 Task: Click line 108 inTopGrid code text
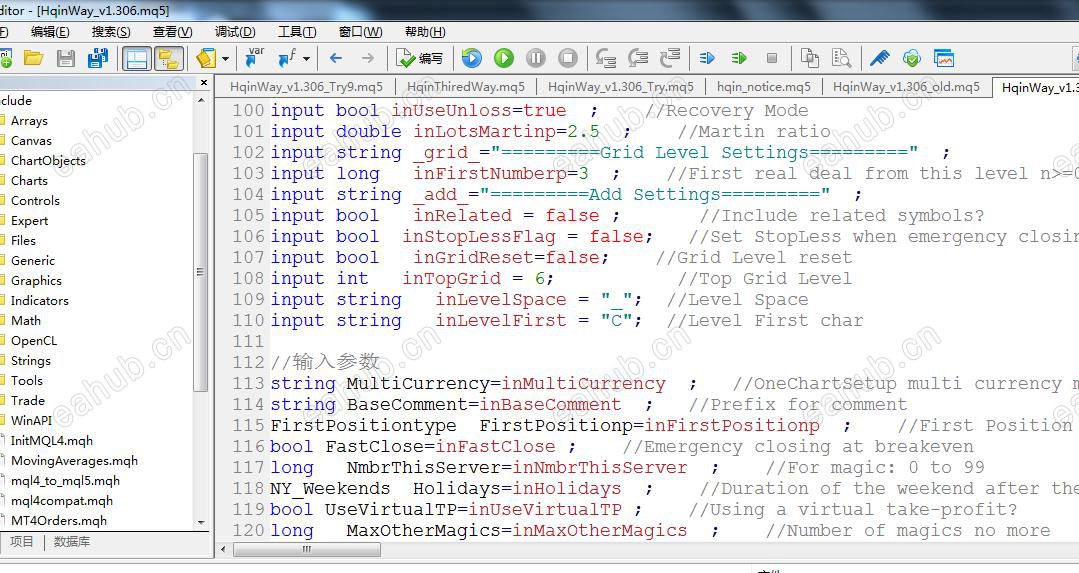(451, 278)
